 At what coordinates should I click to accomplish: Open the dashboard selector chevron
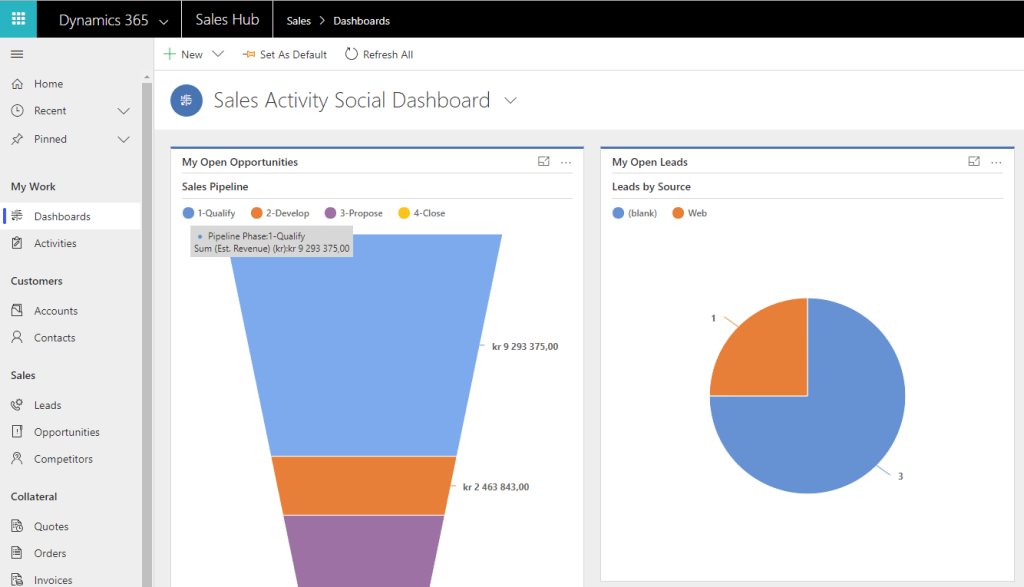click(x=511, y=100)
